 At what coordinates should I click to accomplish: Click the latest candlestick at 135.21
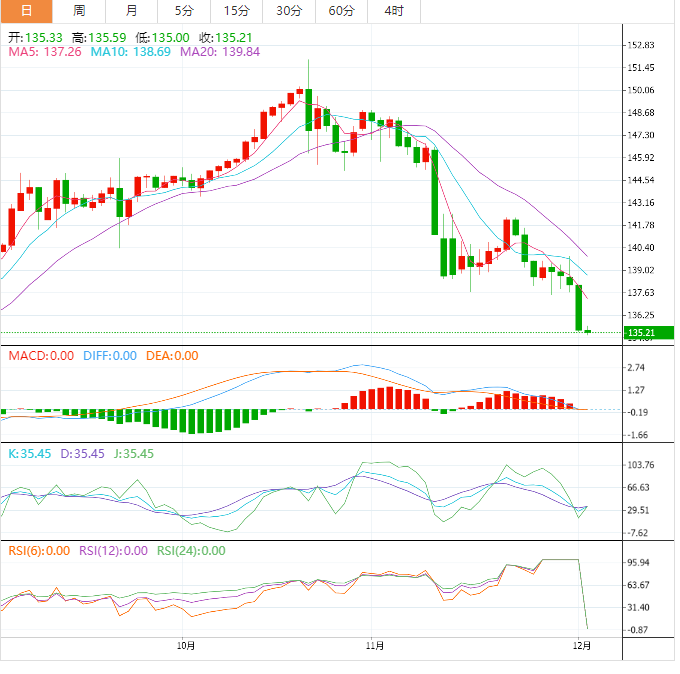[x=588, y=331]
